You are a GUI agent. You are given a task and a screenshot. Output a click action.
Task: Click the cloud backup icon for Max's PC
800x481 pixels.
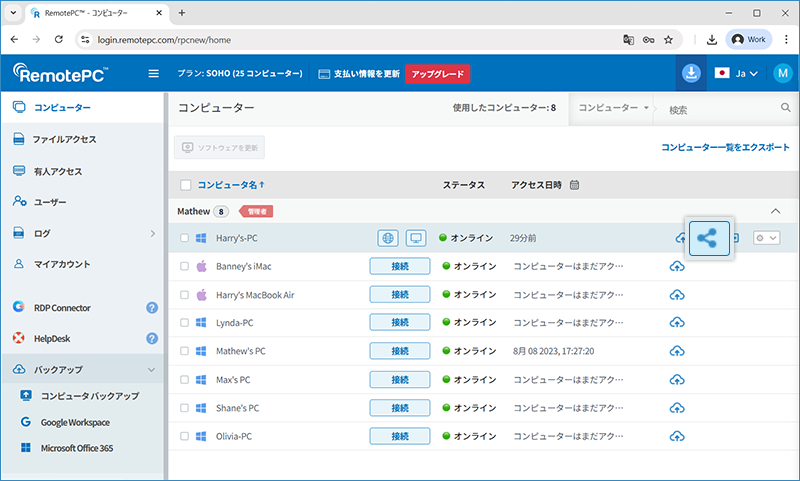(x=677, y=379)
